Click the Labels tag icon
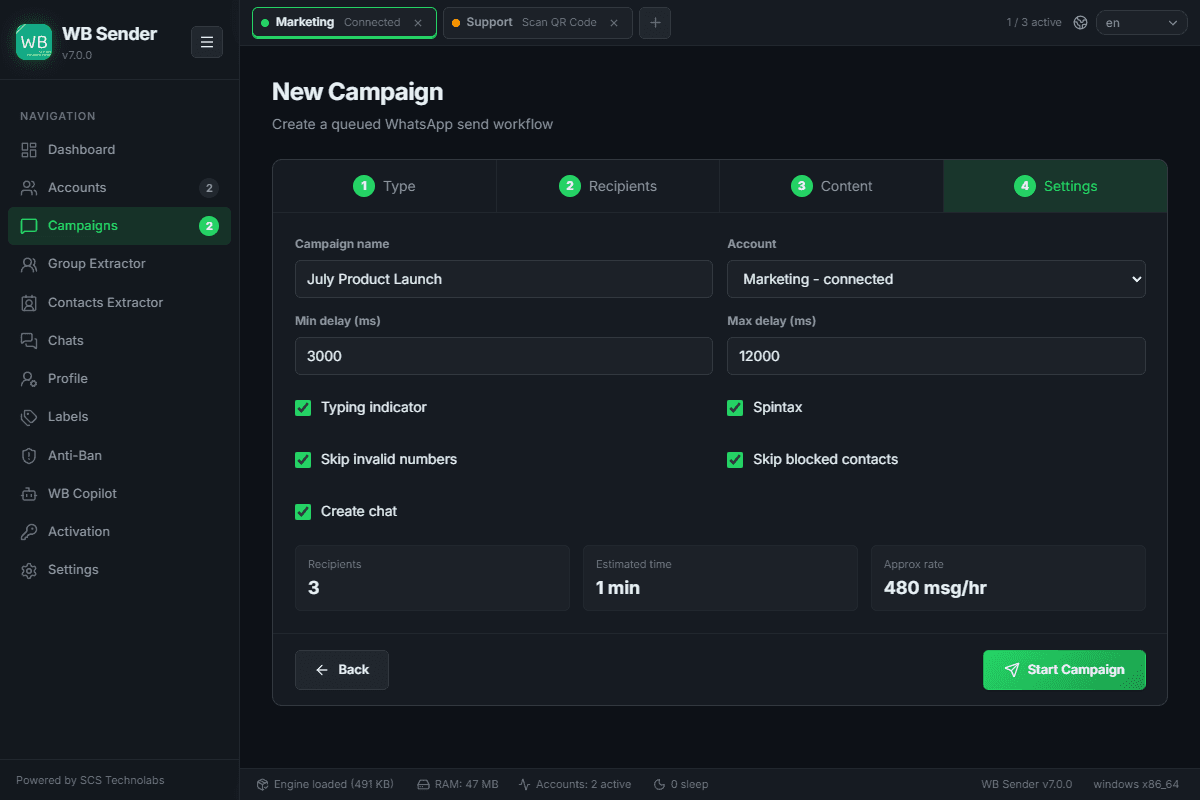Screen dimensions: 1200x800 pos(29,417)
